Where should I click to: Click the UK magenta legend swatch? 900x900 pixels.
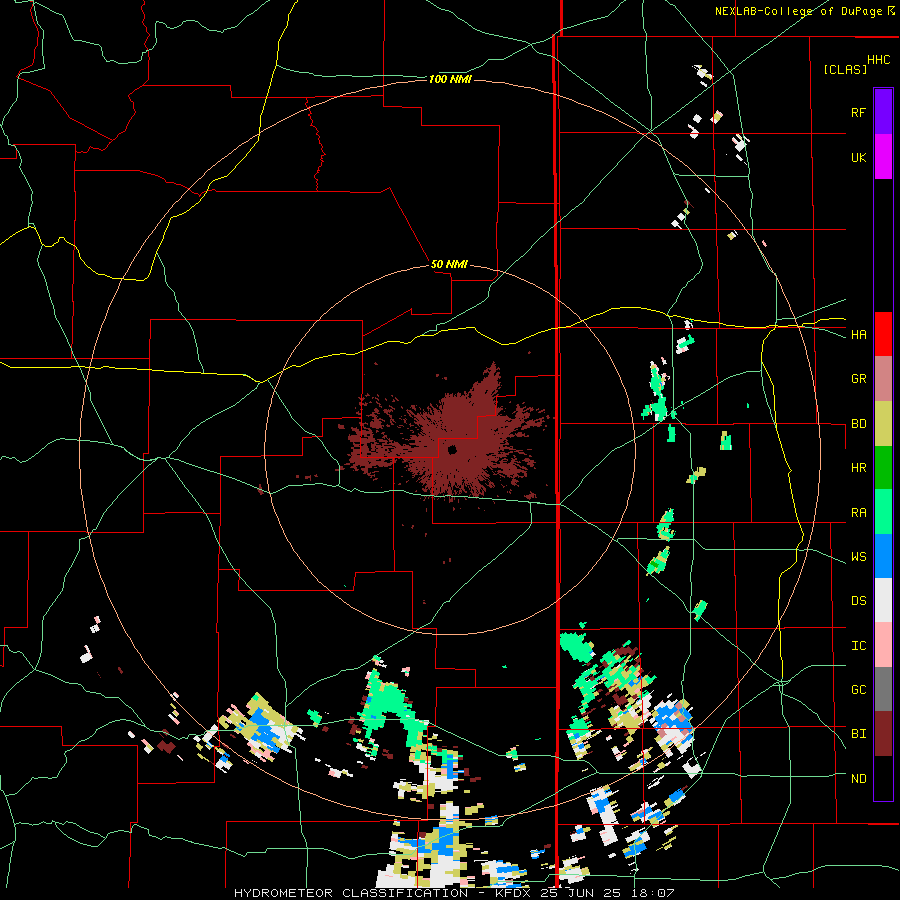tap(883, 157)
